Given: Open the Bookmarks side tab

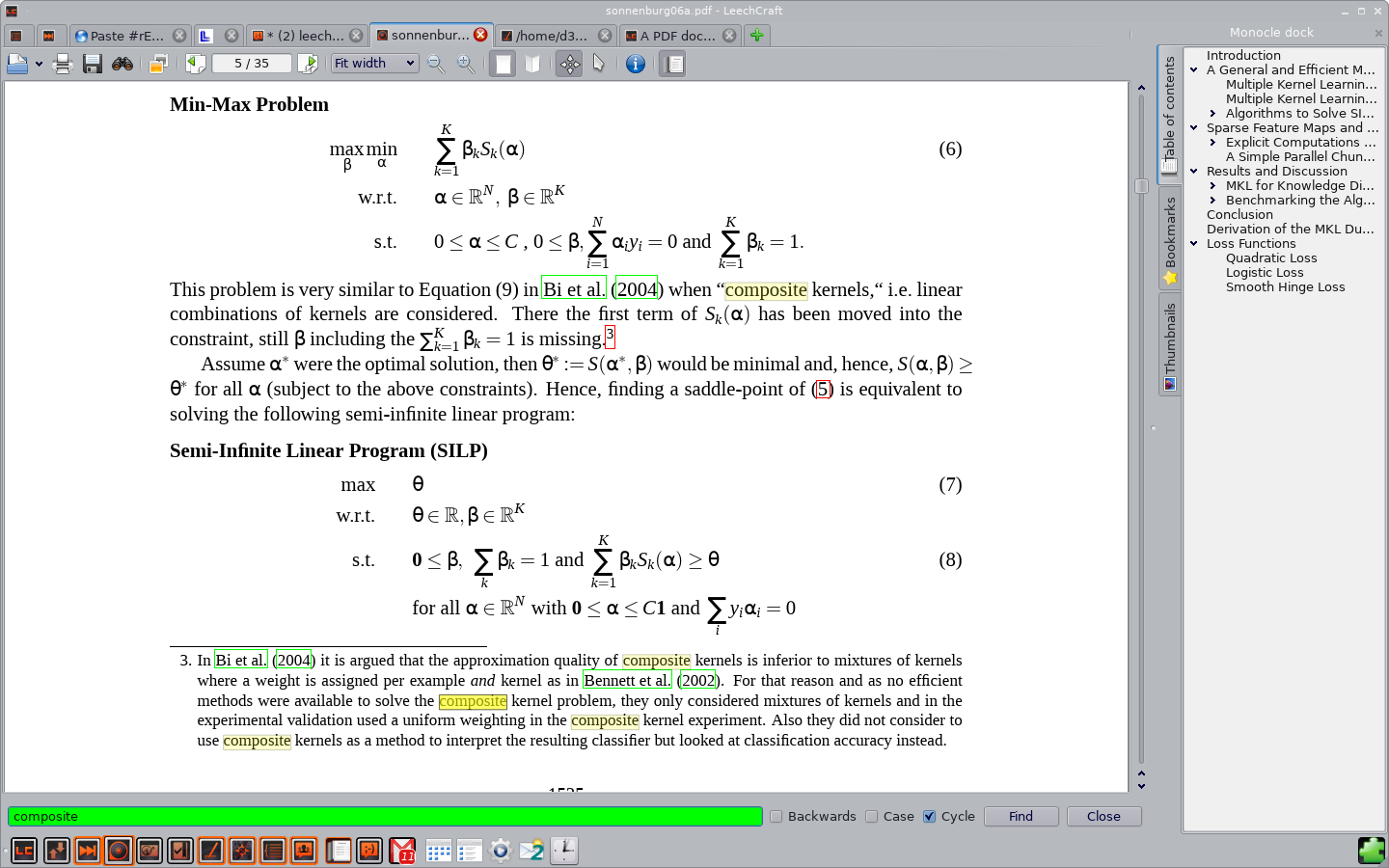Looking at the screenshot, I should 1170,240.
